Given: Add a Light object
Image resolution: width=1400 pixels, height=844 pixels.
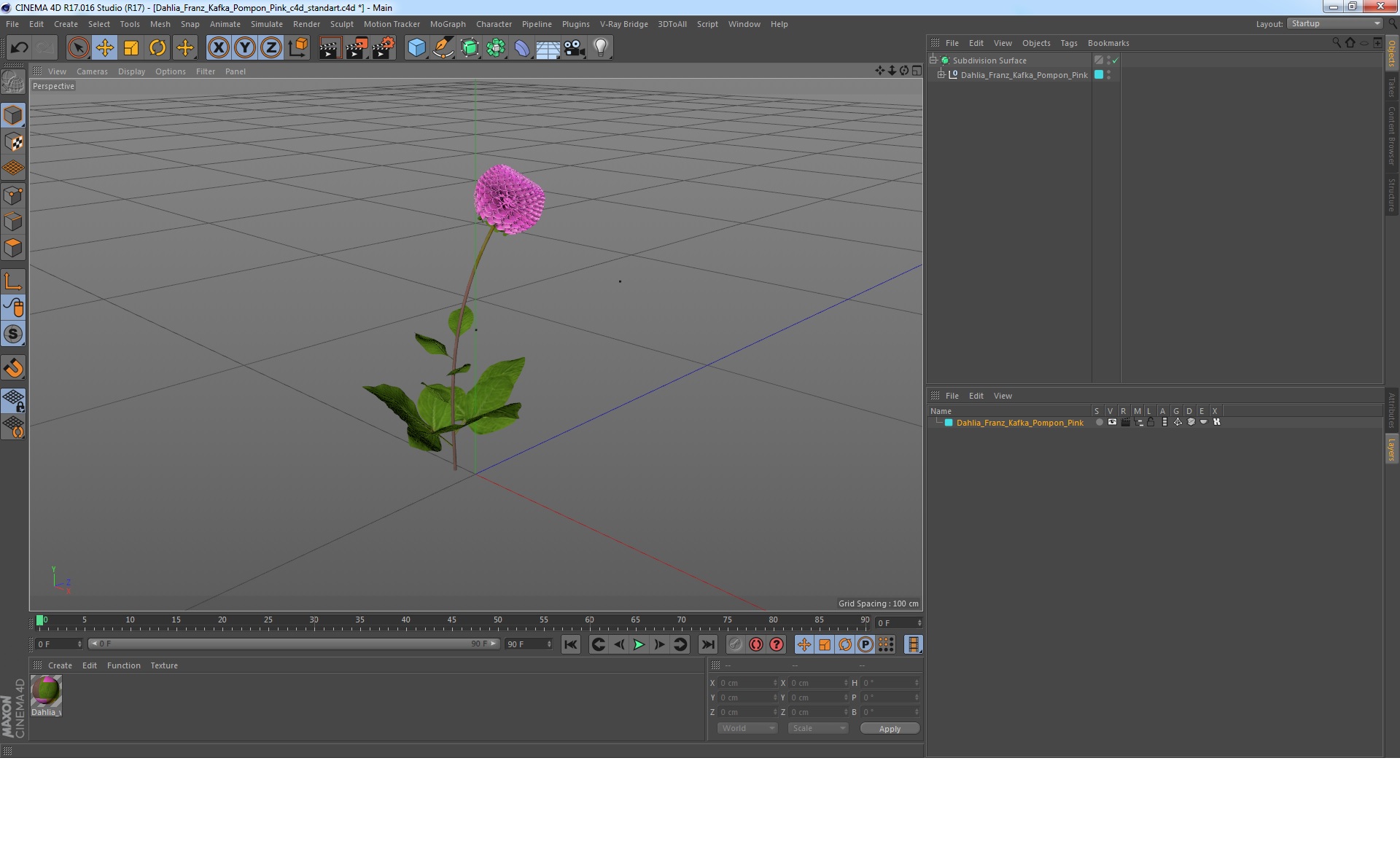Looking at the screenshot, I should coord(601,48).
